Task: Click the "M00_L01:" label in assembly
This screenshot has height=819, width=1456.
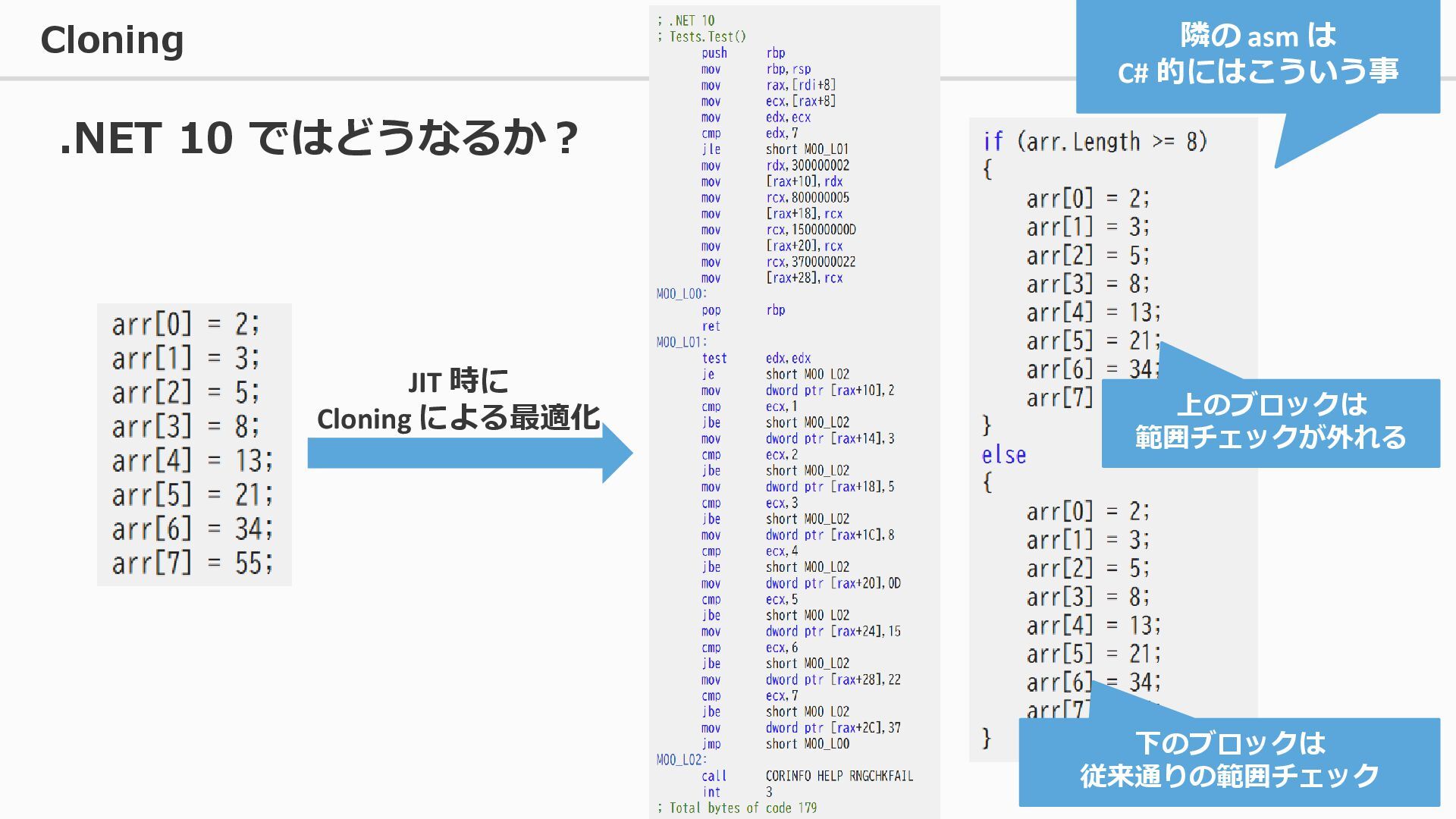Action: click(681, 342)
